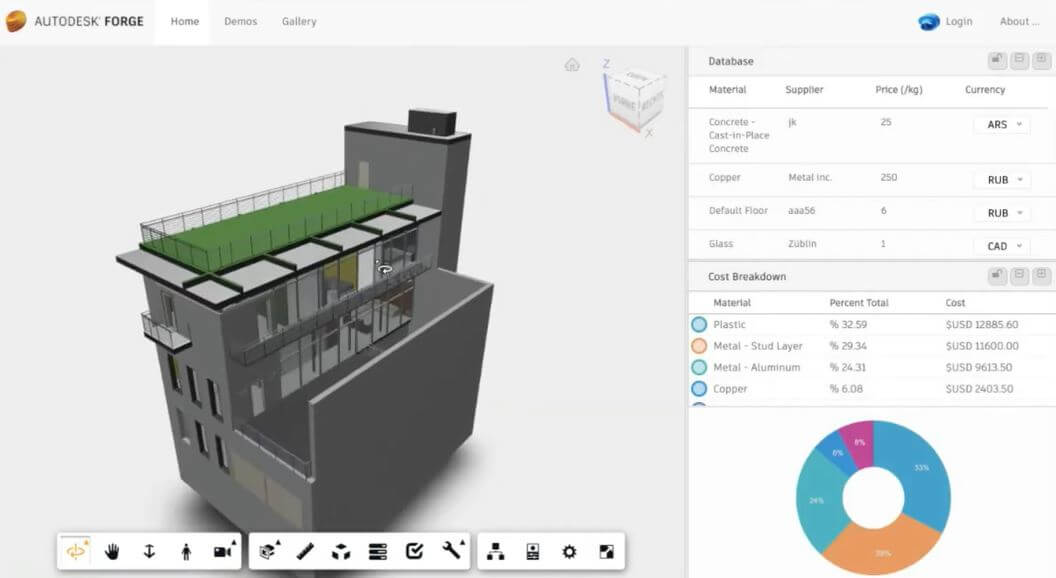Viewport: 1056px width, 578px height.
Task: Open the ARS currency dropdown for Concrete
Action: (x=1001, y=124)
